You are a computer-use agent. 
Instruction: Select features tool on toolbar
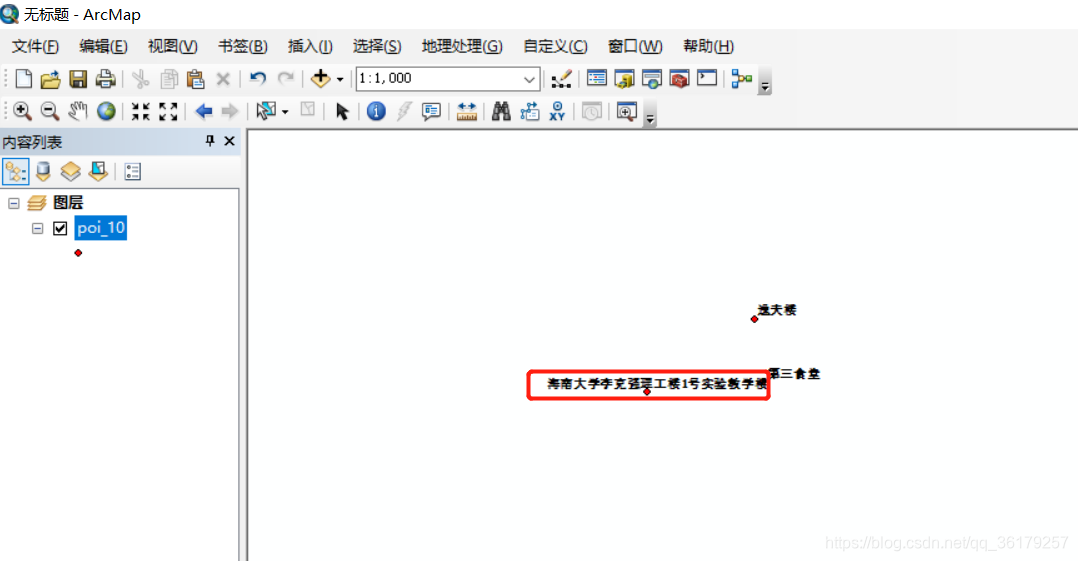click(265, 111)
